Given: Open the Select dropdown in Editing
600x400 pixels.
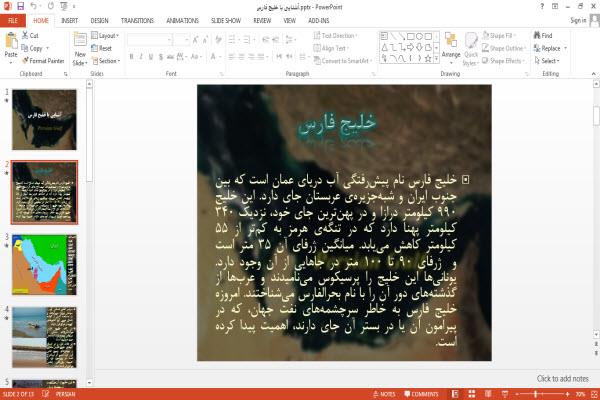Looking at the screenshot, I should click(x=547, y=61).
